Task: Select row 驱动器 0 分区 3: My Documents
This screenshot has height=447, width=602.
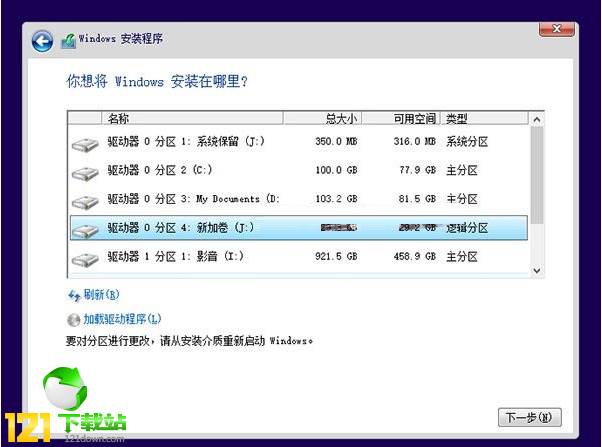Action: click(x=299, y=199)
